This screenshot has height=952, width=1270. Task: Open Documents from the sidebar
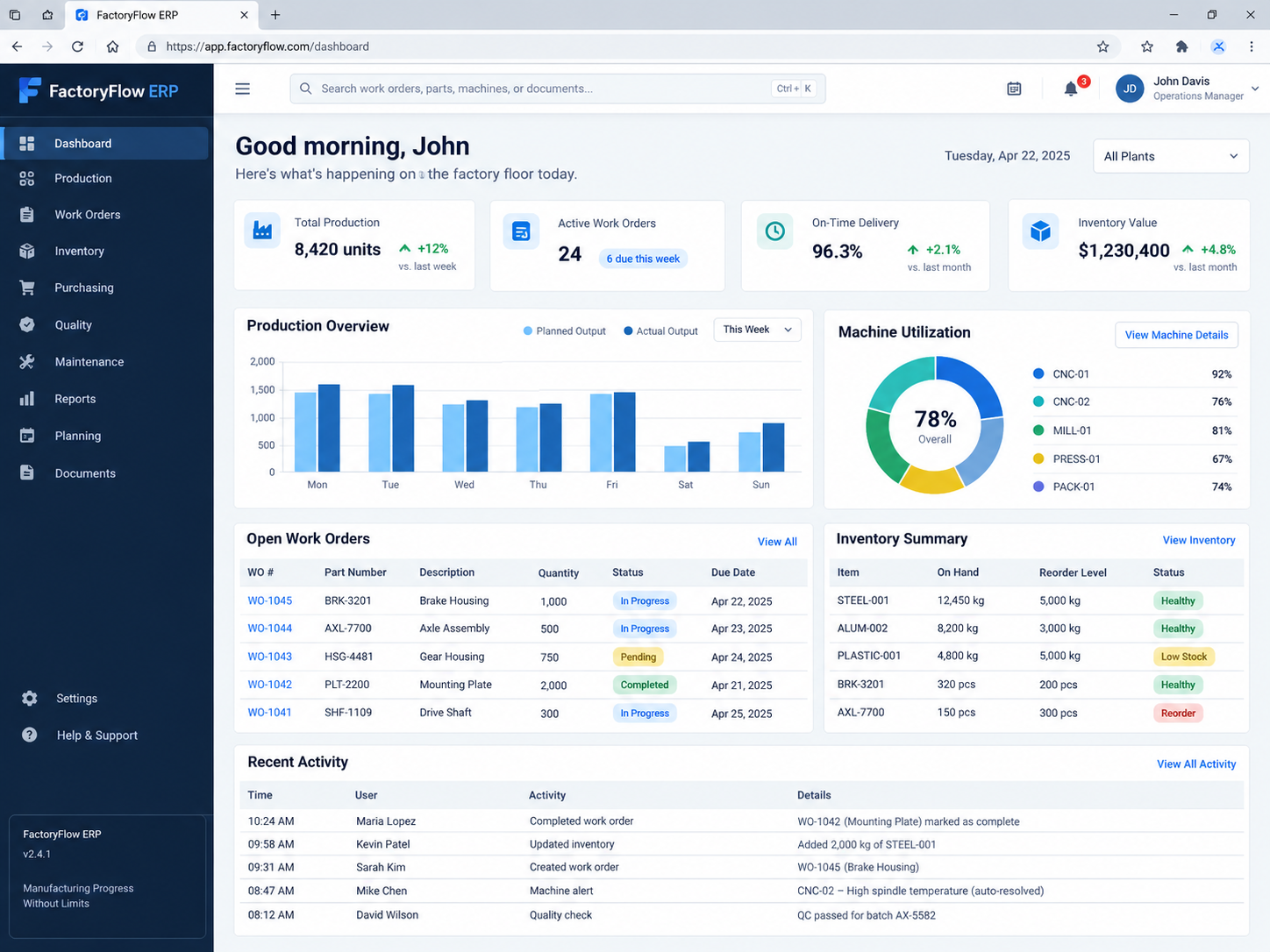pyautogui.click(x=106, y=473)
